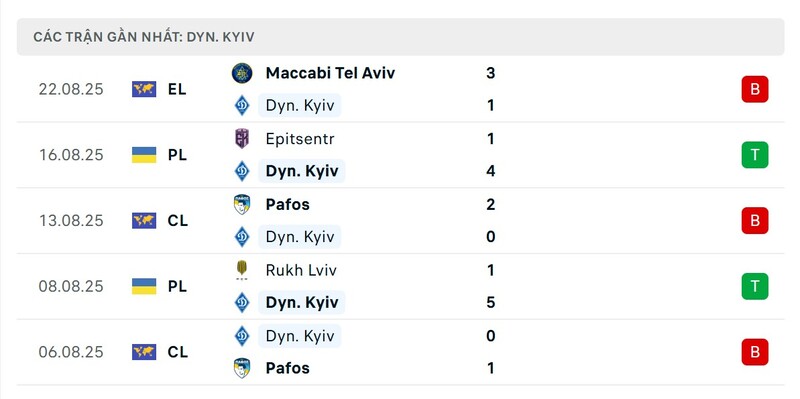Click the green T badge for 08.08.25
The image size is (800, 399).
755,286
